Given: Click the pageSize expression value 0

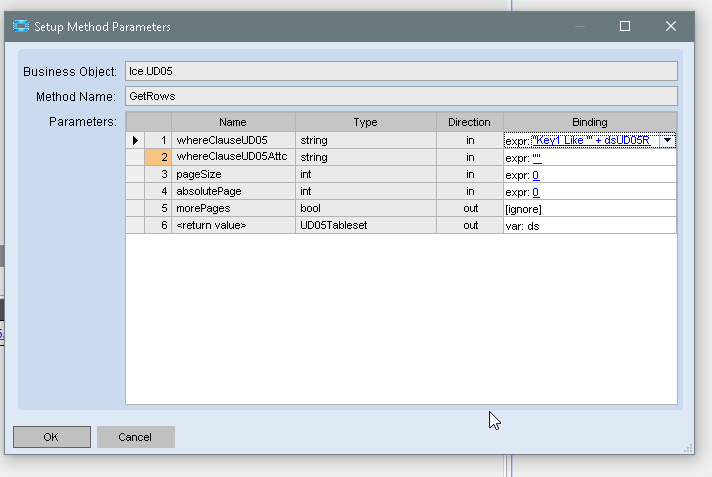Looking at the screenshot, I should pyautogui.click(x=536, y=175).
